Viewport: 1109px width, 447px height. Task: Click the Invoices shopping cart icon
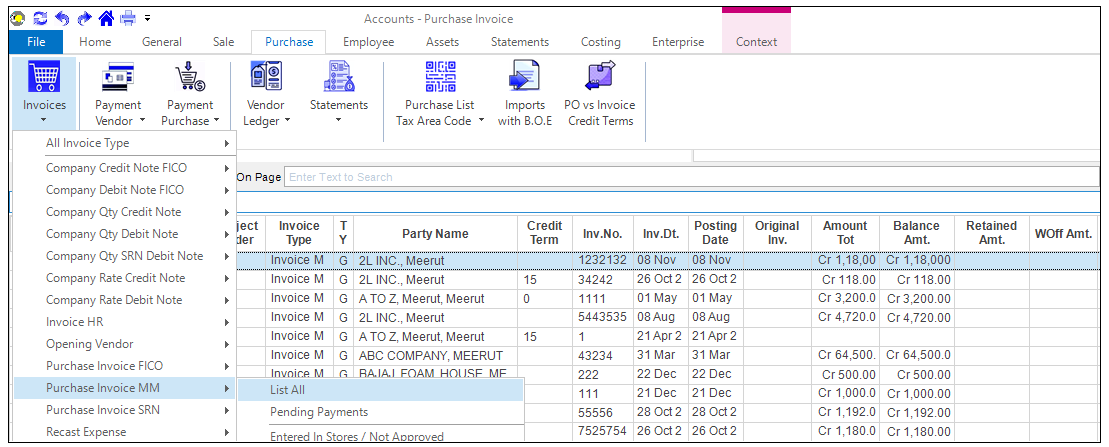pyautogui.click(x=44, y=77)
